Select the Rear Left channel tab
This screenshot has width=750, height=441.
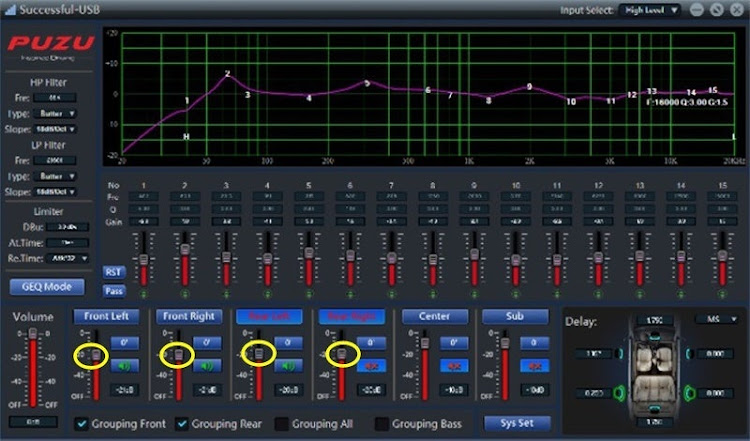tap(269, 316)
